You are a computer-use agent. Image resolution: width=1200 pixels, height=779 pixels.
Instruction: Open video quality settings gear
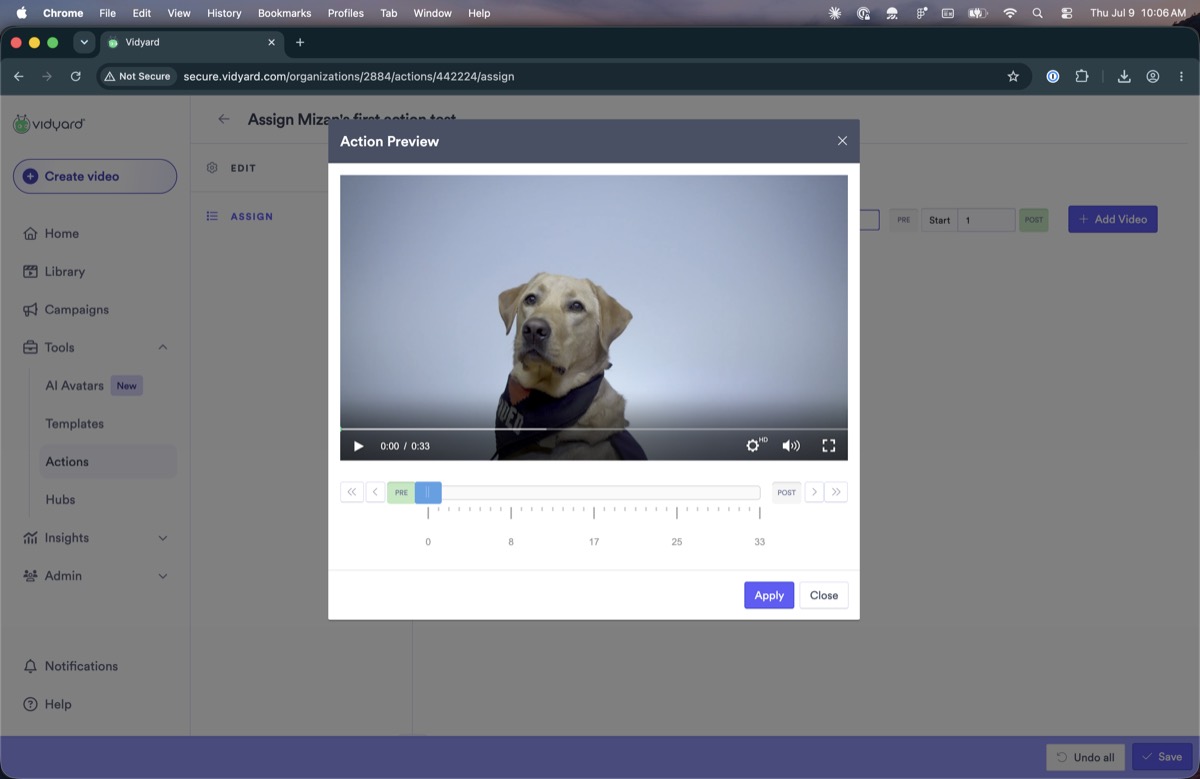point(754,446)
